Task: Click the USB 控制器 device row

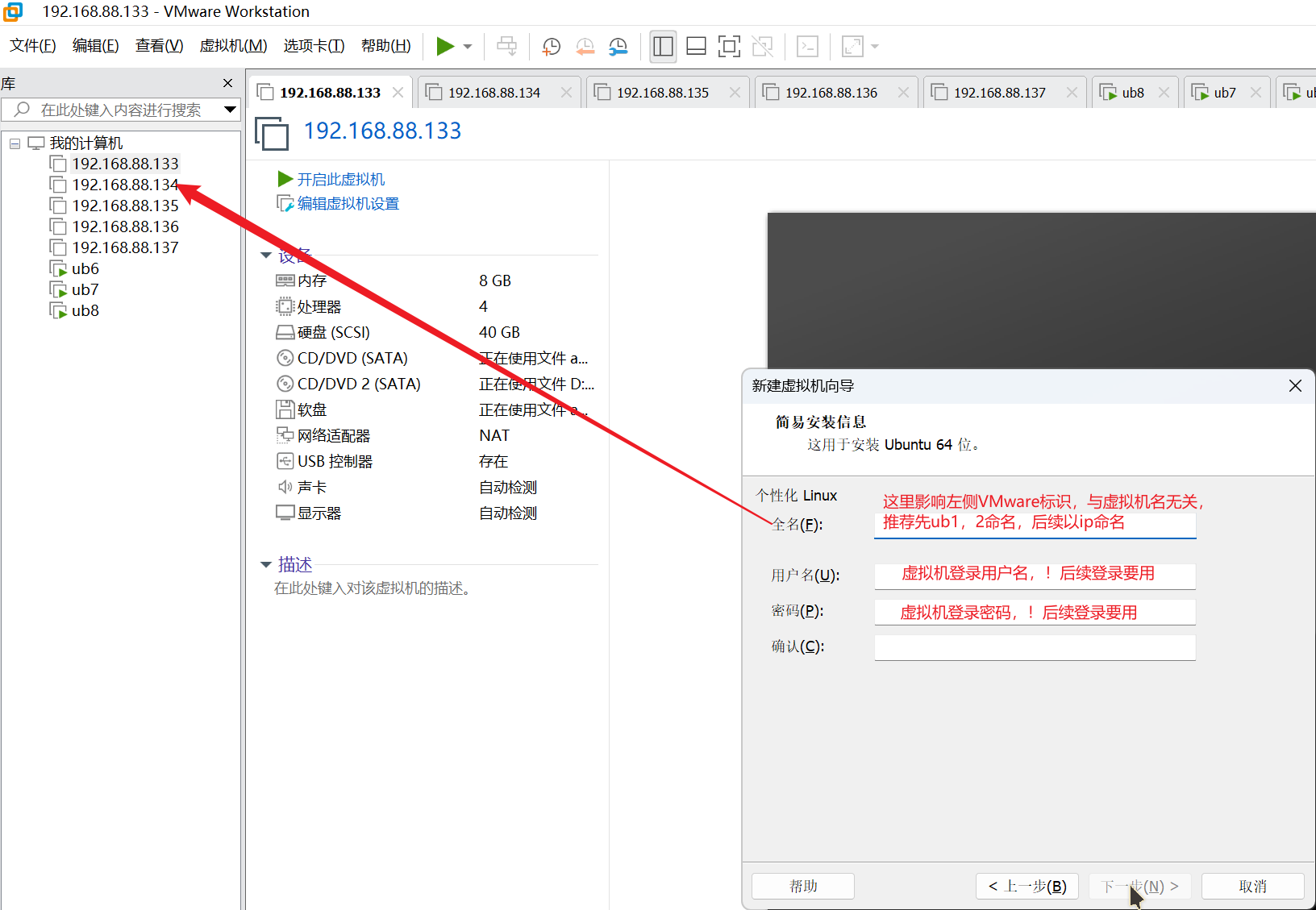Action: point(435,461)
